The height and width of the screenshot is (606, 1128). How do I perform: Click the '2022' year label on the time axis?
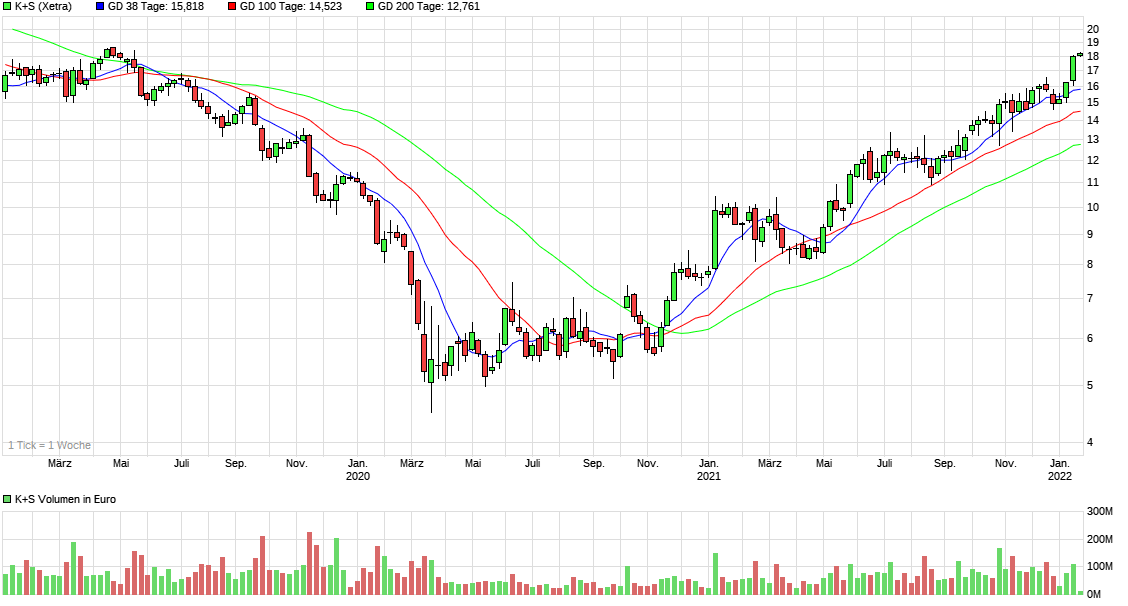[1060, 476]
